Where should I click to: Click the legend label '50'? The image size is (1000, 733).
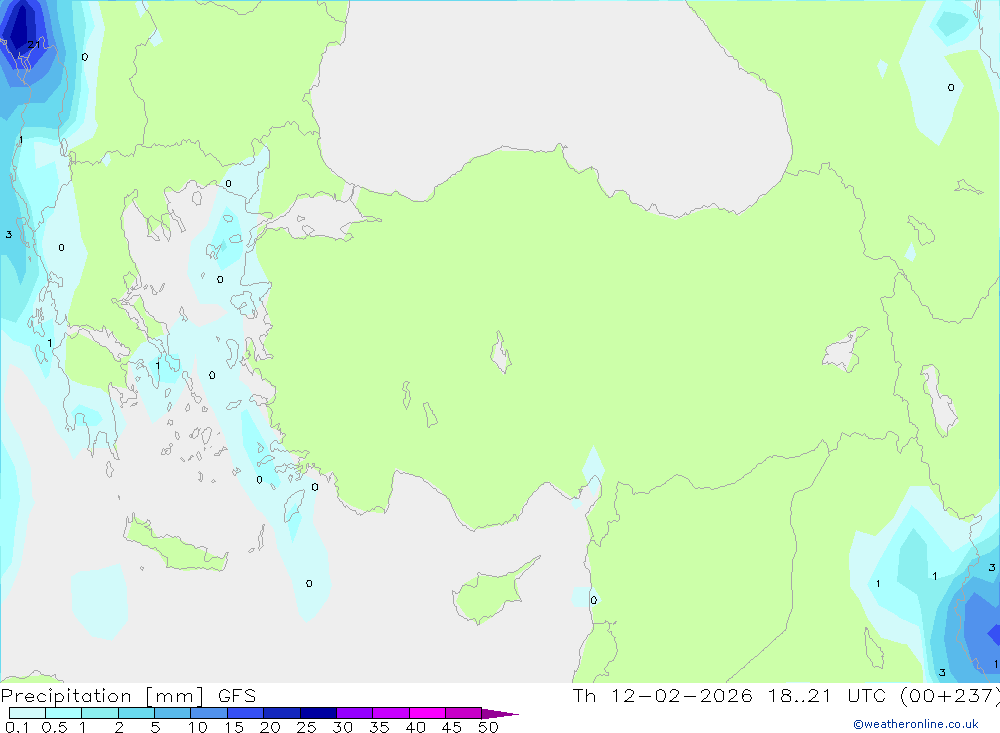(489, 727)
